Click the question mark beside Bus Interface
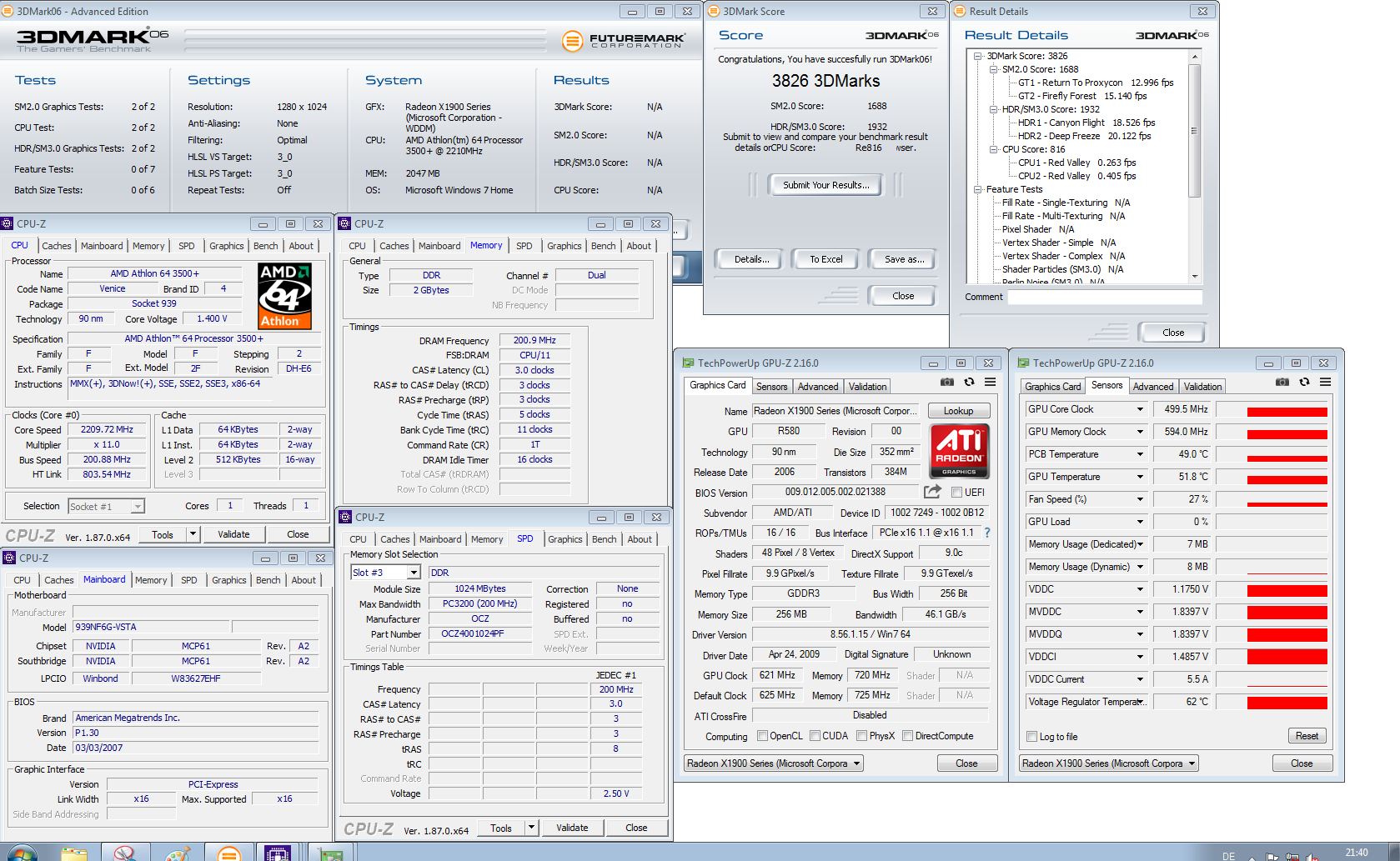This screenshot has height=861, width=1400. [987, 533]
